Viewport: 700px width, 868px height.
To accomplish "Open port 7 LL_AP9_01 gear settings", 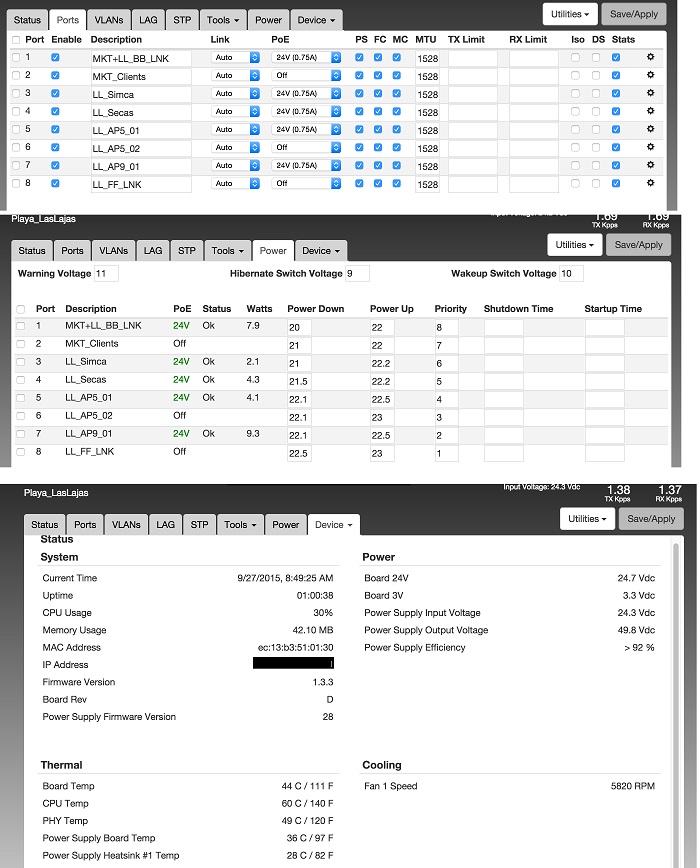I will click(x=651, y=165).
